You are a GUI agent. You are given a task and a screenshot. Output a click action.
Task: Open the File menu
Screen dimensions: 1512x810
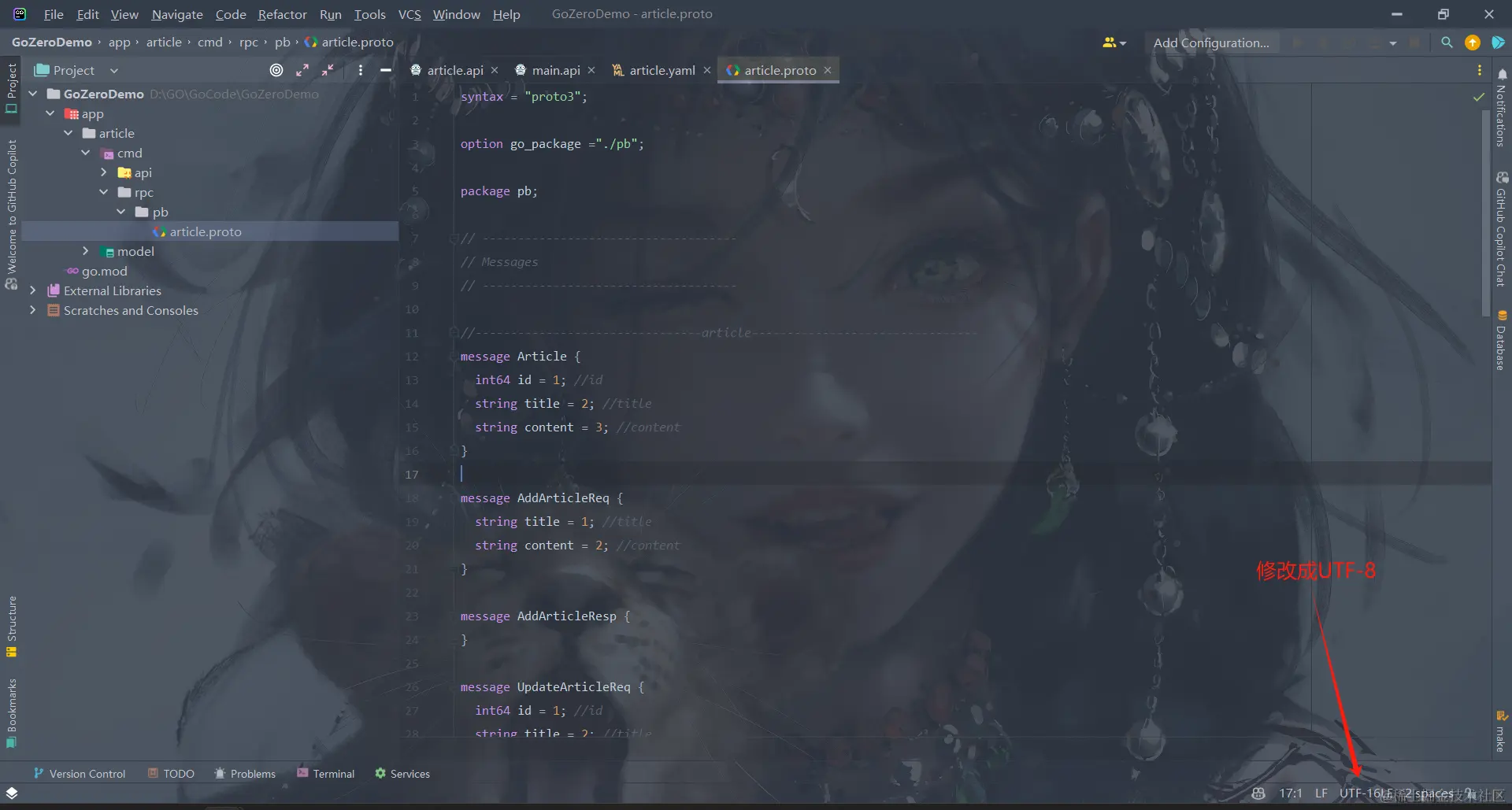tap(54, 14)
